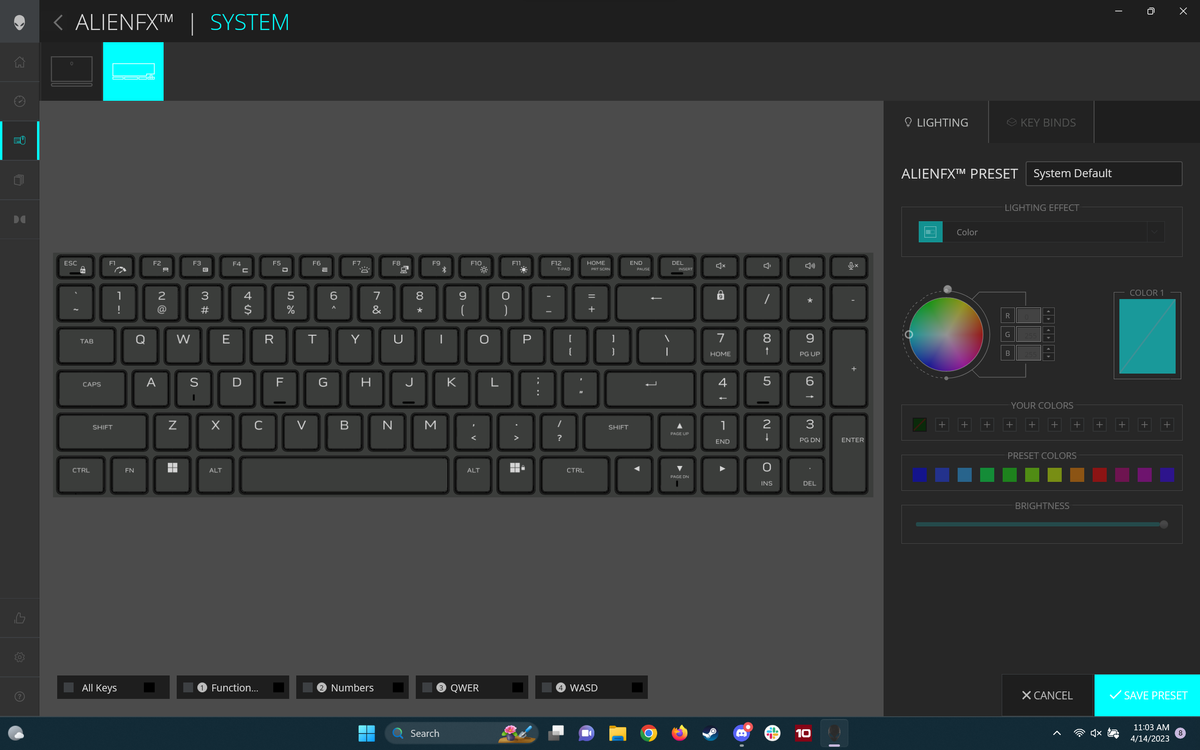Viewport: 1200px width, 750px height.
Task: Go back using the AlienFX back arrow
Action: click(58, 22)
